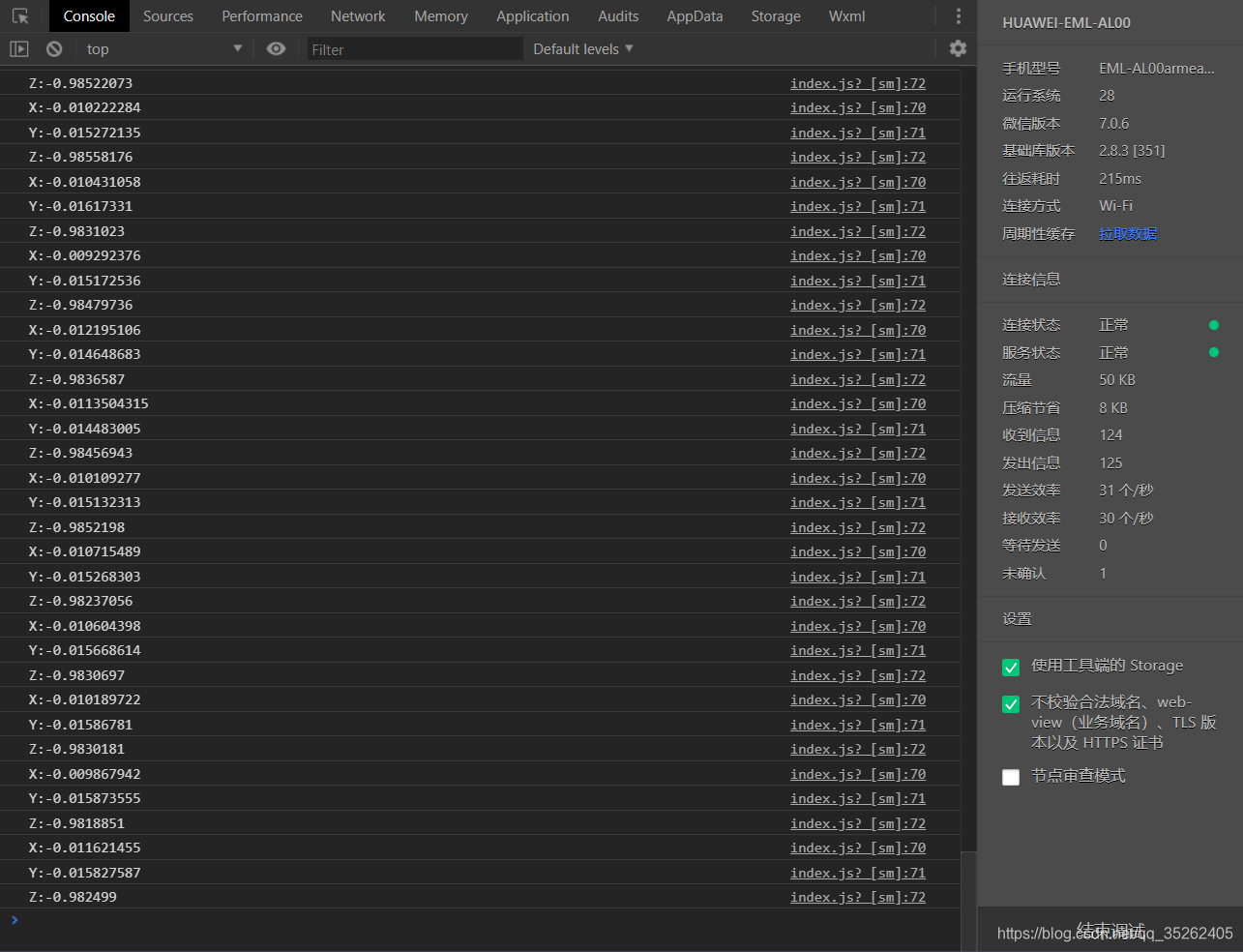Image resolution: width=1243 pixels, height=952 pixels.
Task: Enable 节点审查模式 checkbox
Action: point(1011,777)
